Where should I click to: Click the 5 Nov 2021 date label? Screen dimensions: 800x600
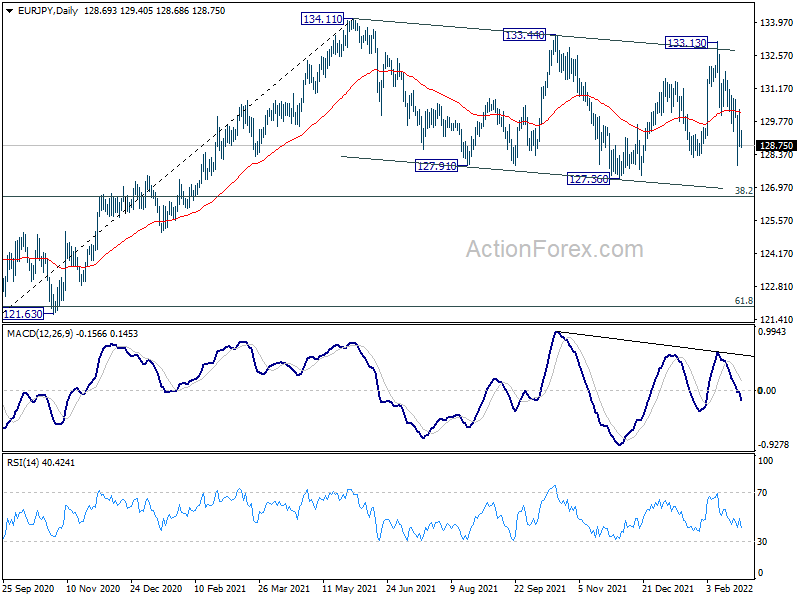coord(603,589)
